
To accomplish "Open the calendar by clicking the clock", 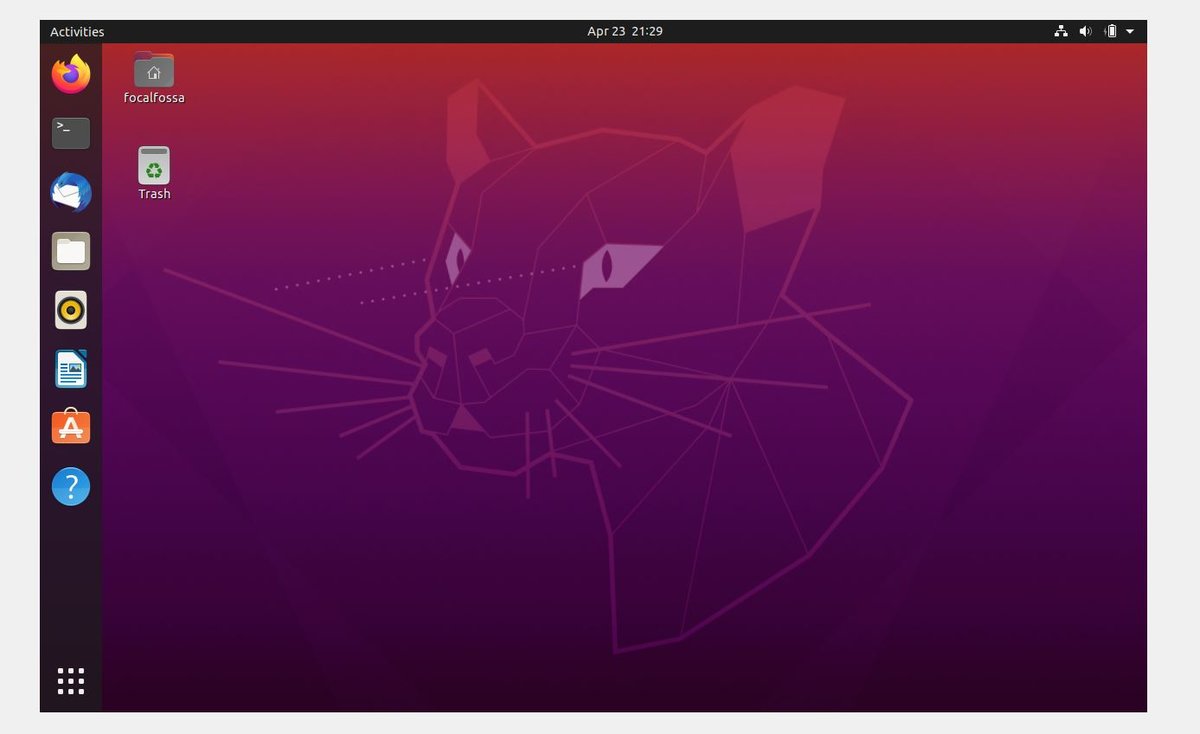I will click(626, 31).
